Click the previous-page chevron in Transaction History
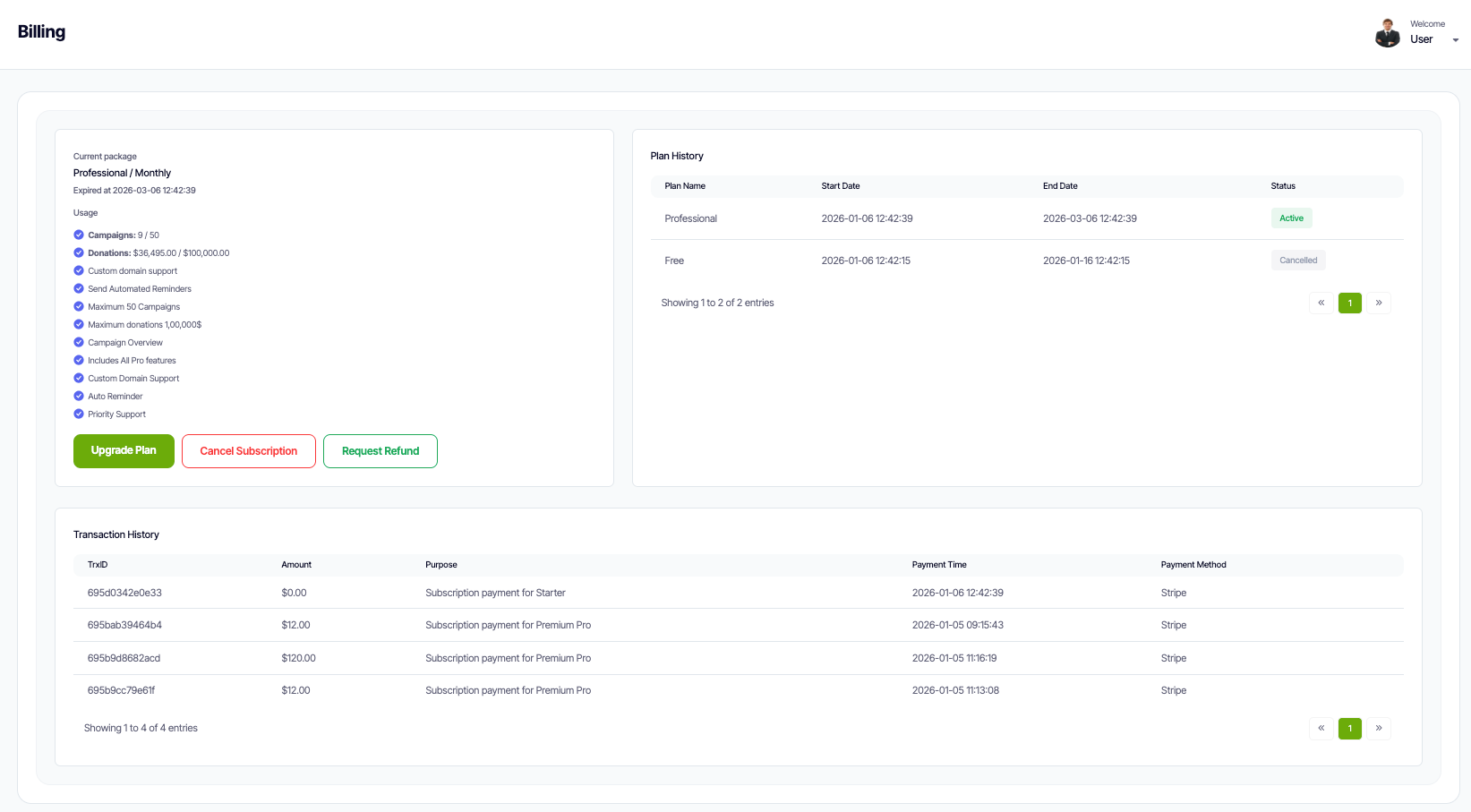The image size is (1471, 812). click(1321, 728)
